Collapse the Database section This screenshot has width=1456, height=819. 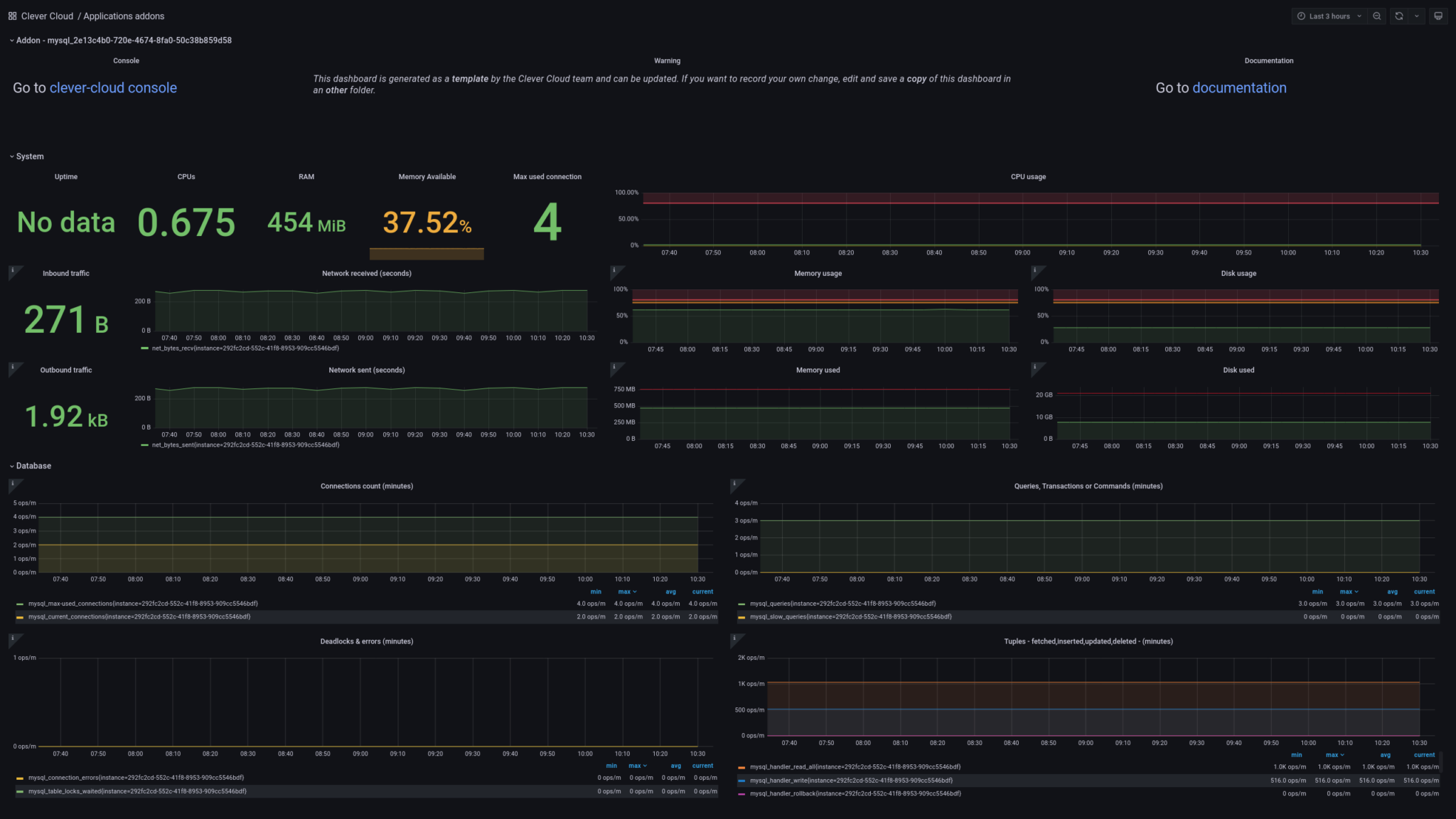31,466
